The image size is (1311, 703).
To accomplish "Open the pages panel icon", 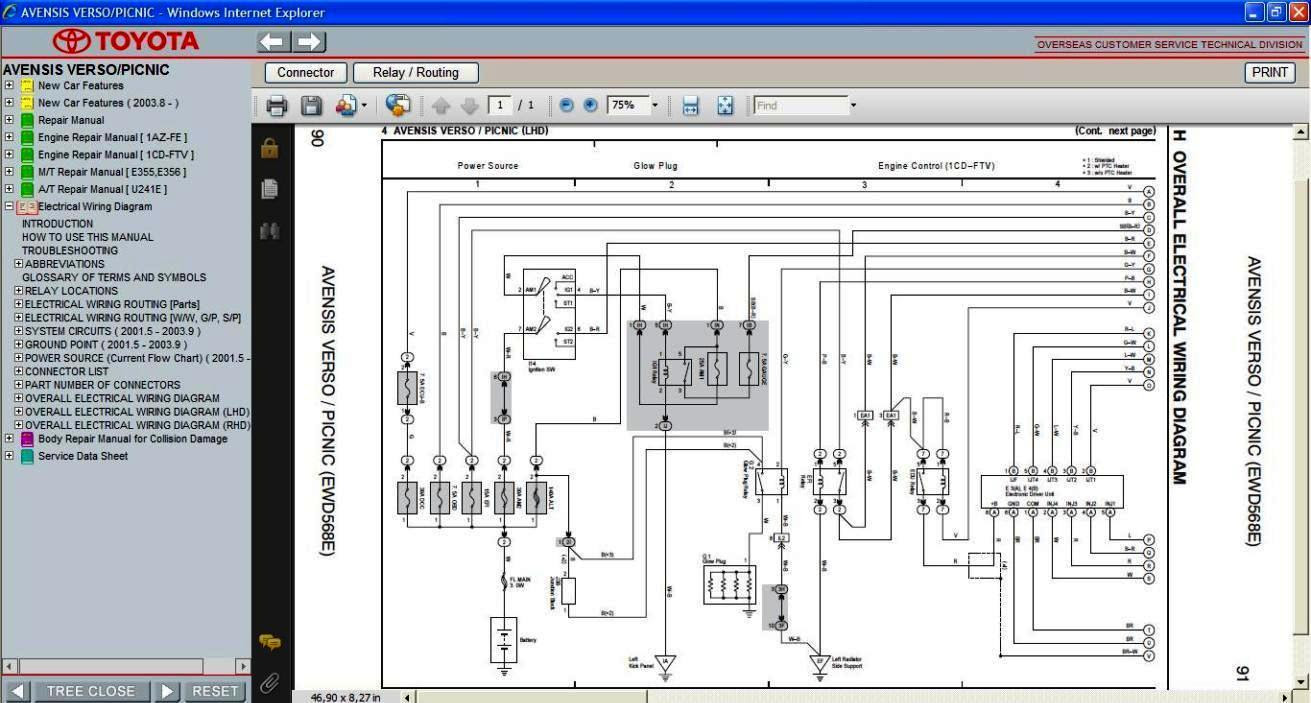I will [x=269, y=189].
